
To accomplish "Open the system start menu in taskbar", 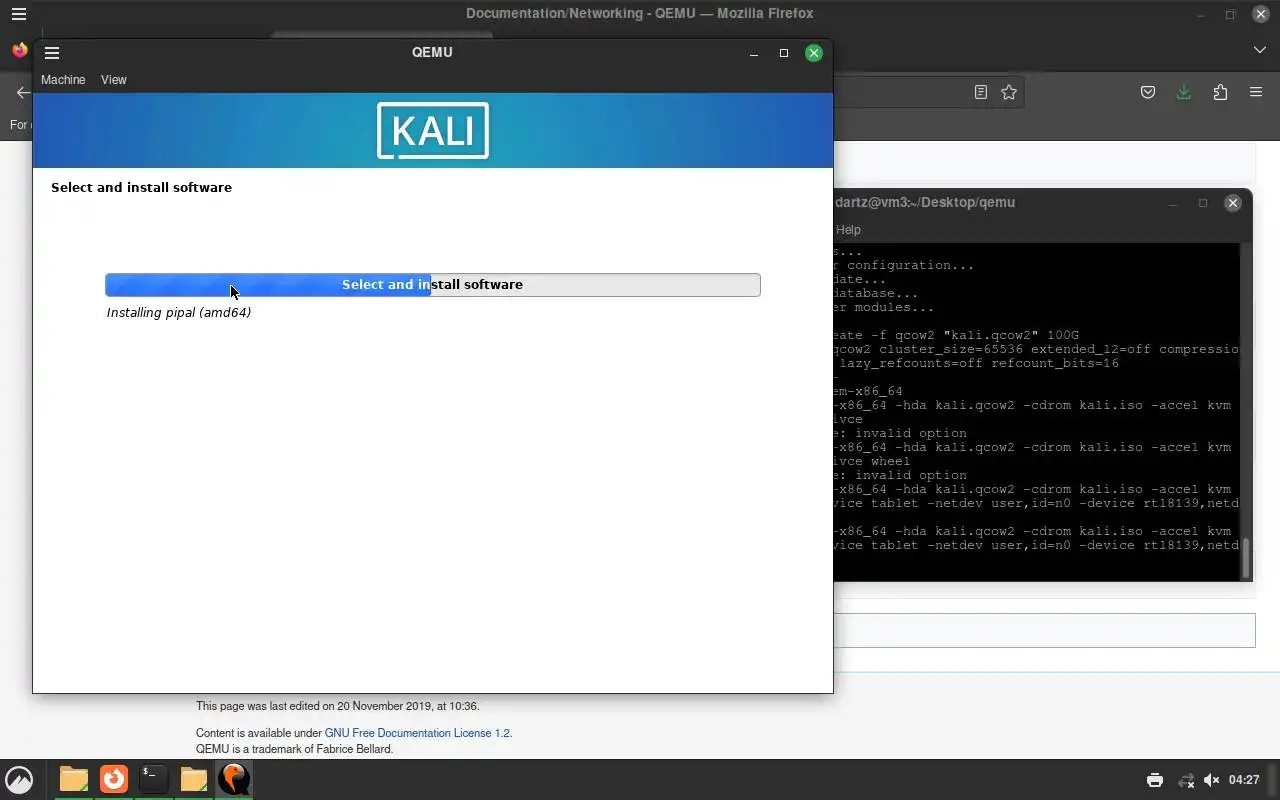I will coord(19,779).
